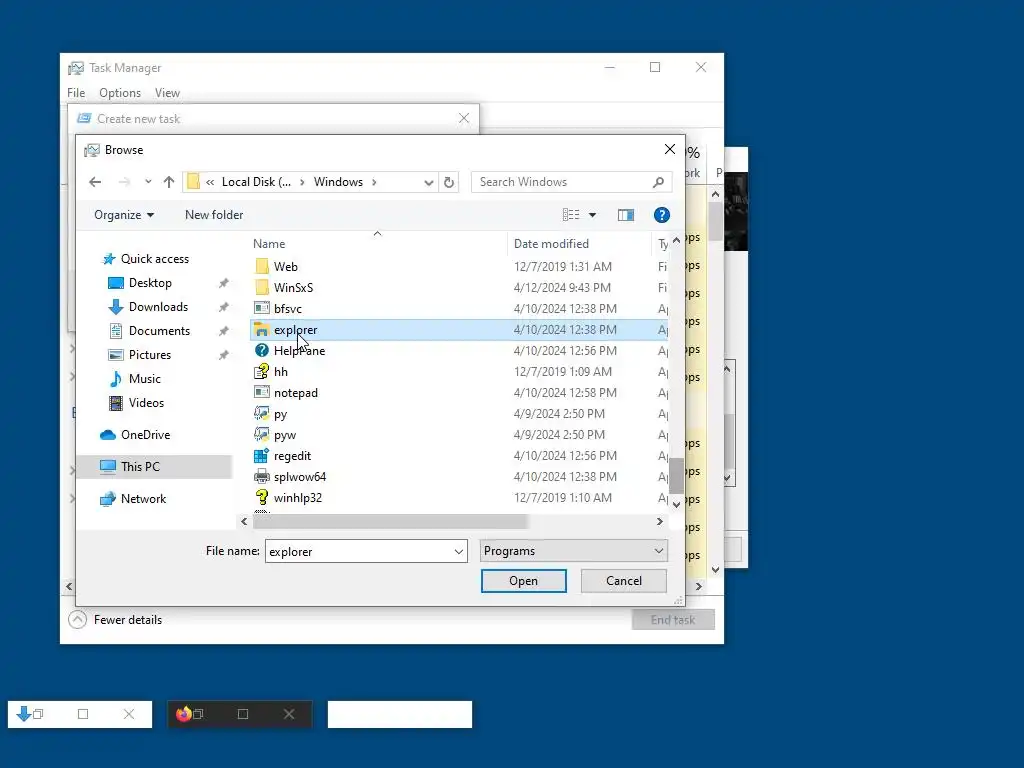Sort by Date modified column header
The image size is (1024, 768).
[551, 244]
